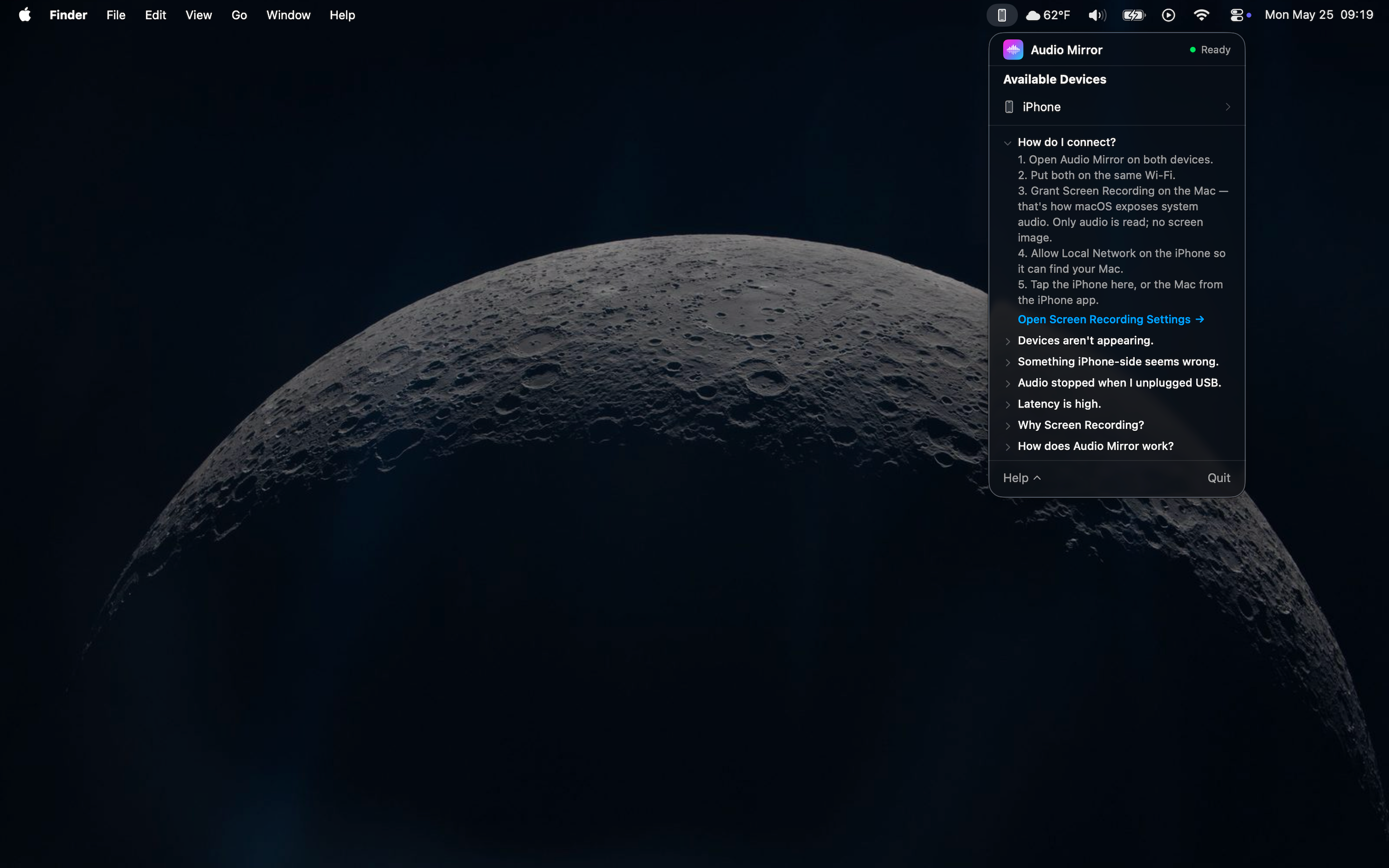Quit Audio Mirror
The height and width of the screenshot is (868, 1389).
tap(1219, 477)
